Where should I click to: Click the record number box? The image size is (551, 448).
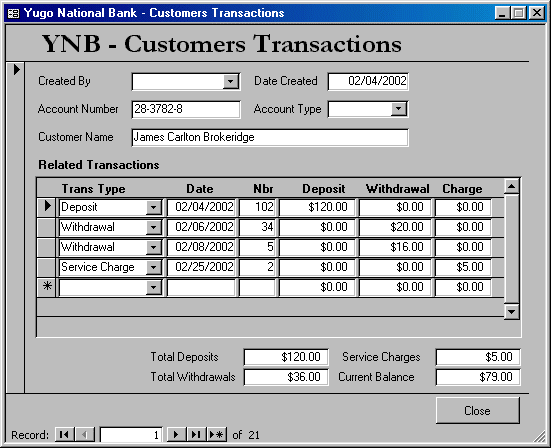pos(131,435)
